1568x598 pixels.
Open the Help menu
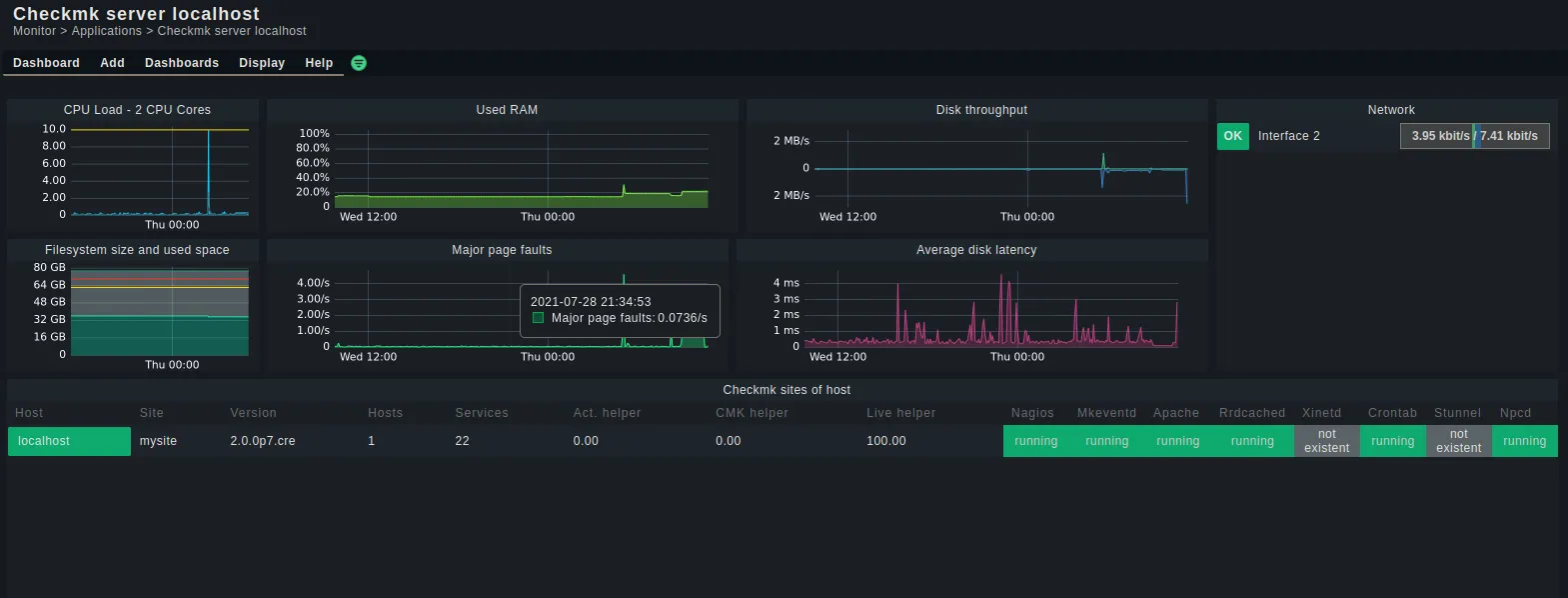[x=319, y=63]
